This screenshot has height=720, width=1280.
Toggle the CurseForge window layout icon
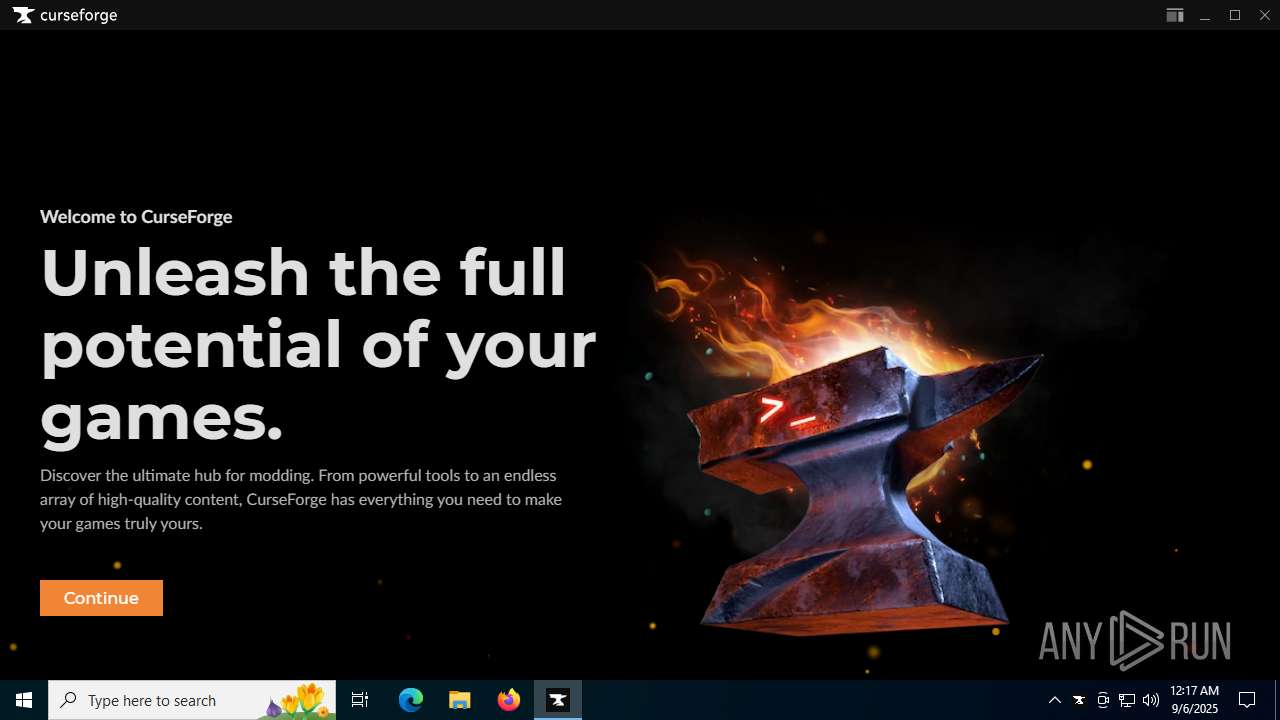(x=1175, y=15)
